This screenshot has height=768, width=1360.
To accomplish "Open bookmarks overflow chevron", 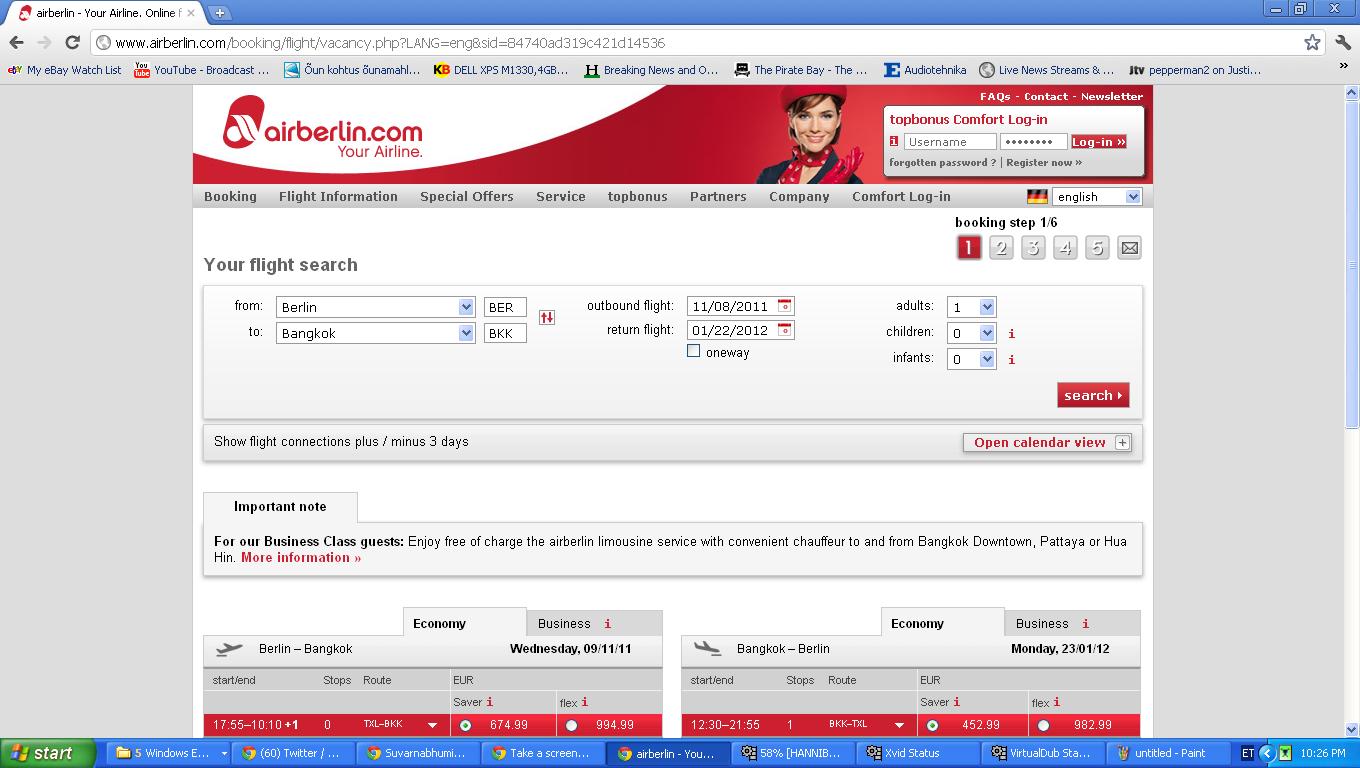I will 1343,67.
